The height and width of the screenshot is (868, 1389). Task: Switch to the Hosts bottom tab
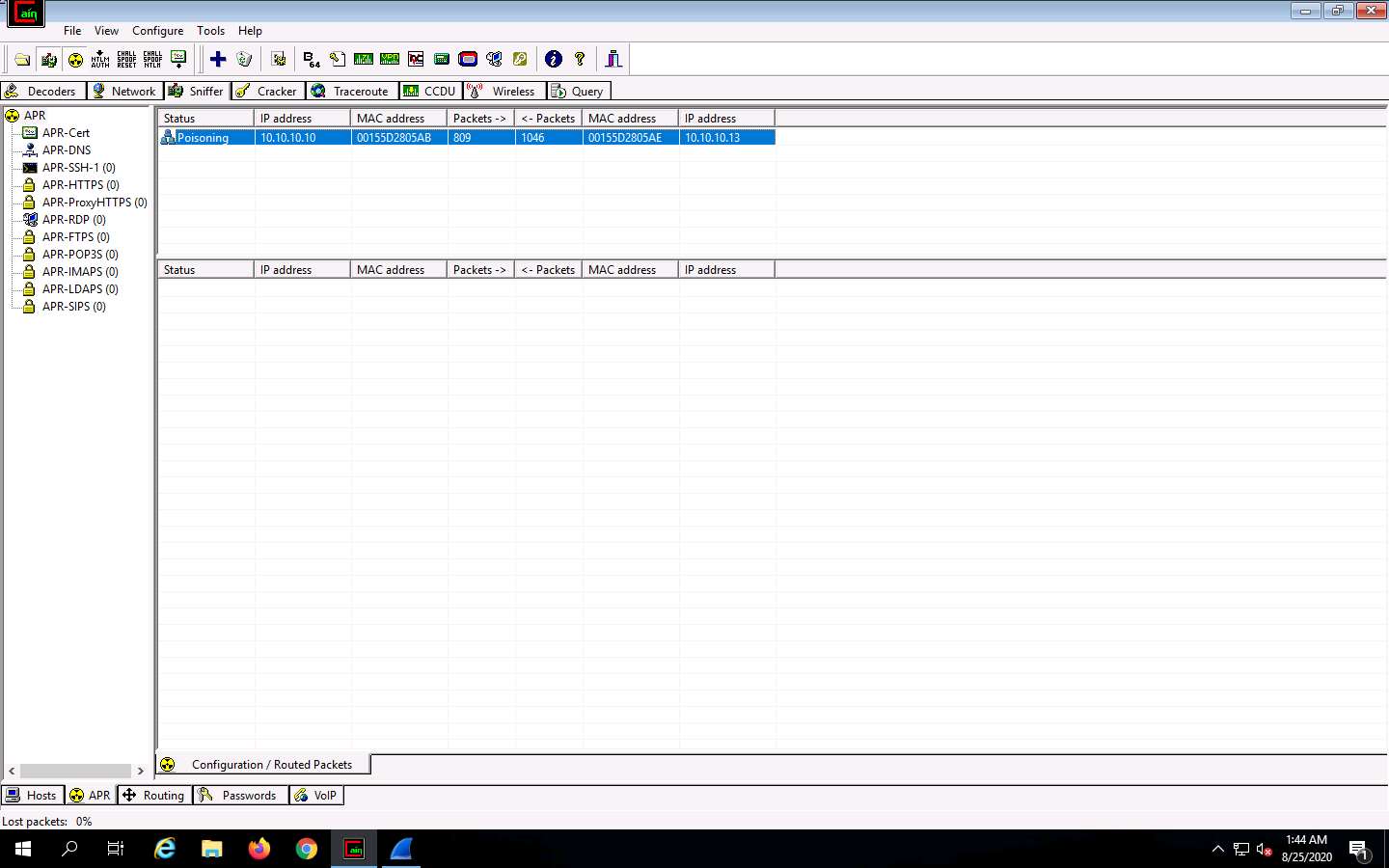click(32, 796)
